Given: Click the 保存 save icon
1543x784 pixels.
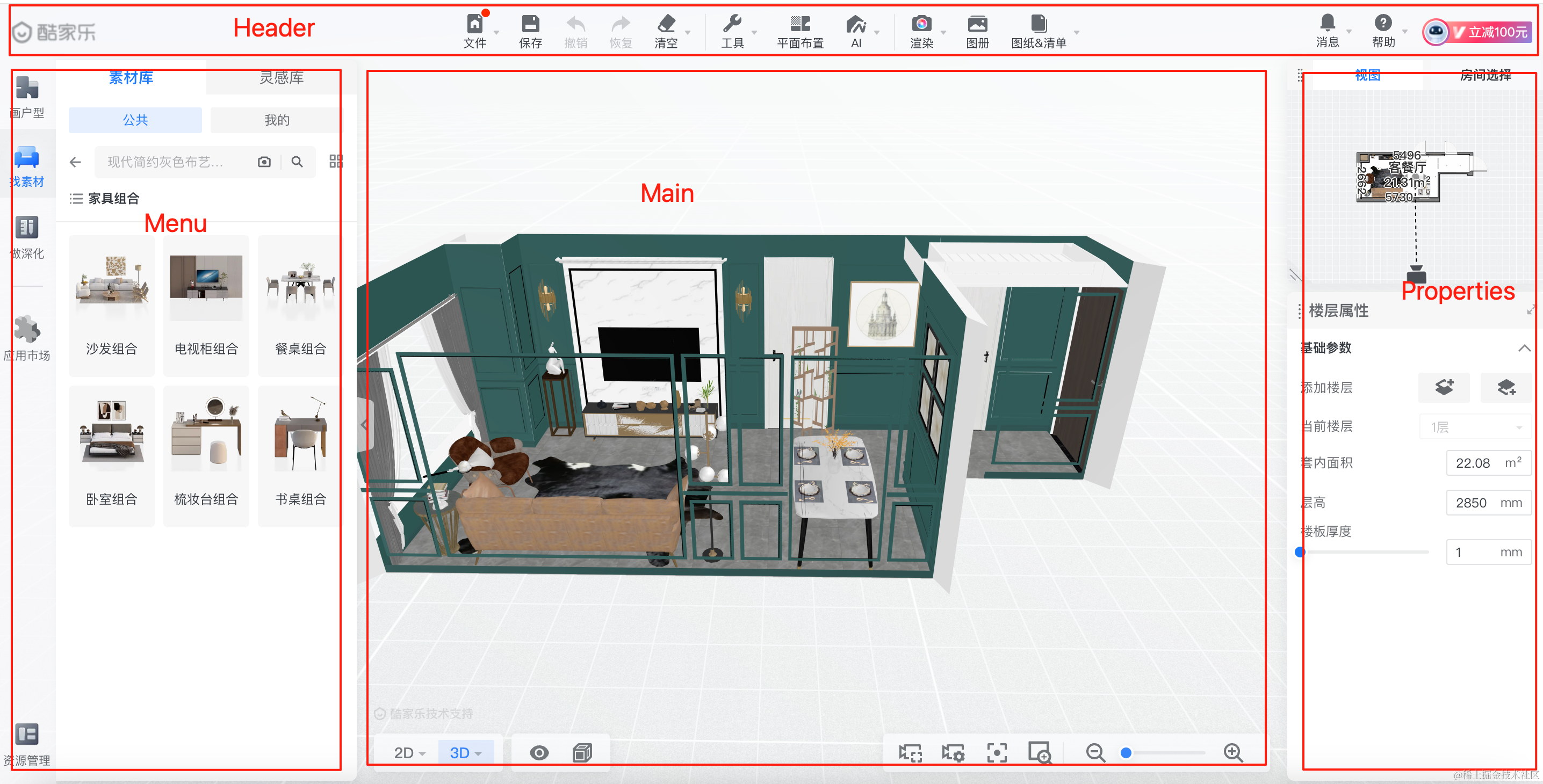Looking at the screenshot, I should click(530, 25).
